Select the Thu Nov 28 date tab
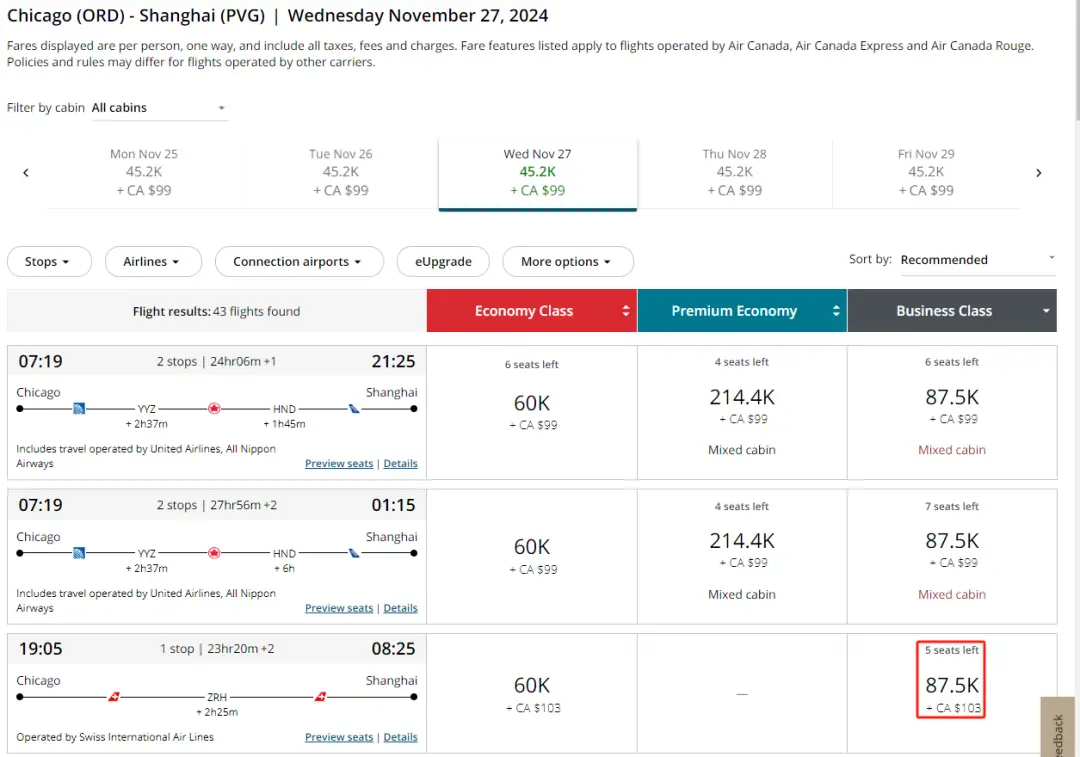 tap(734, 172)
